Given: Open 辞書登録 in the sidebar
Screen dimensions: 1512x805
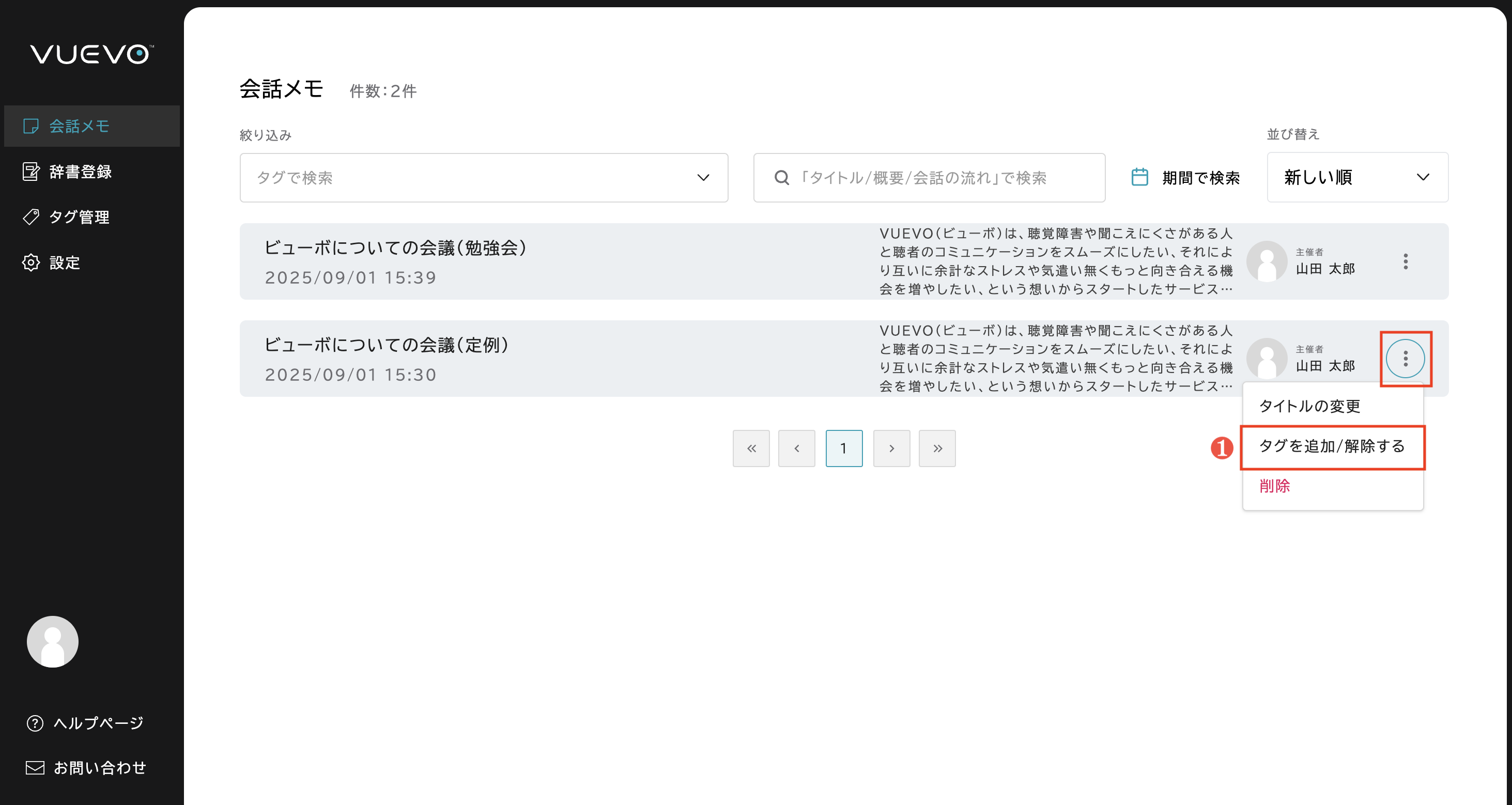Looking at the screenshot, I should tap(81, 172).
